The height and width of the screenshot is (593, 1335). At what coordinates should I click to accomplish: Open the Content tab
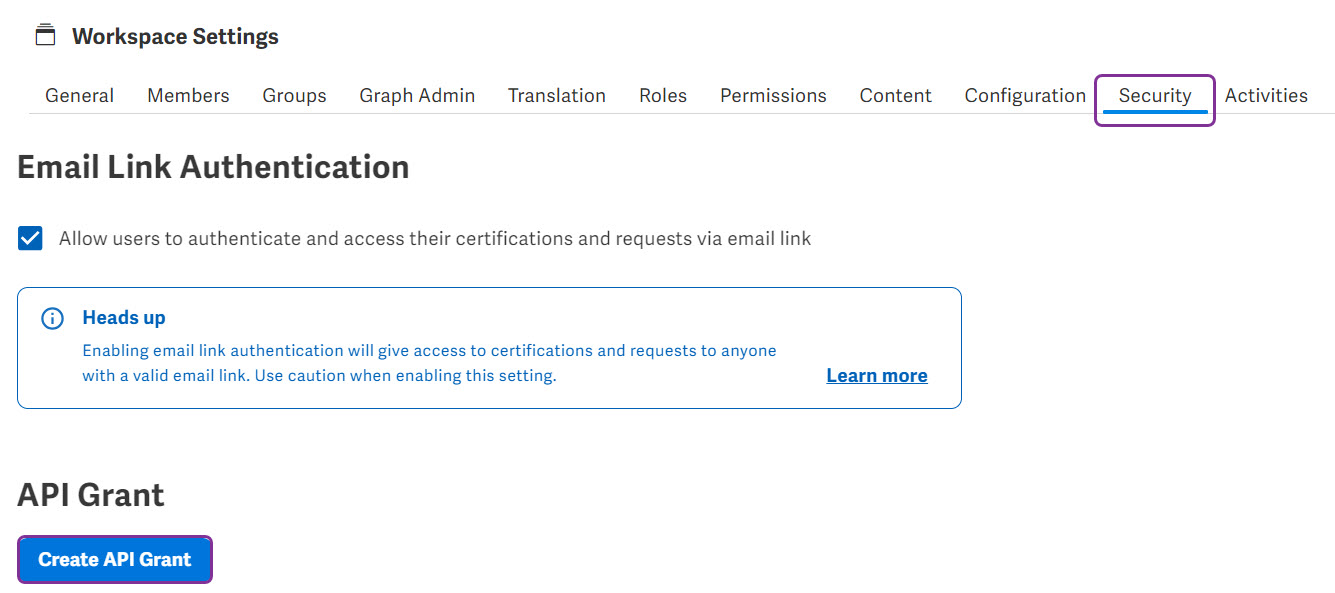coord(895,95)
